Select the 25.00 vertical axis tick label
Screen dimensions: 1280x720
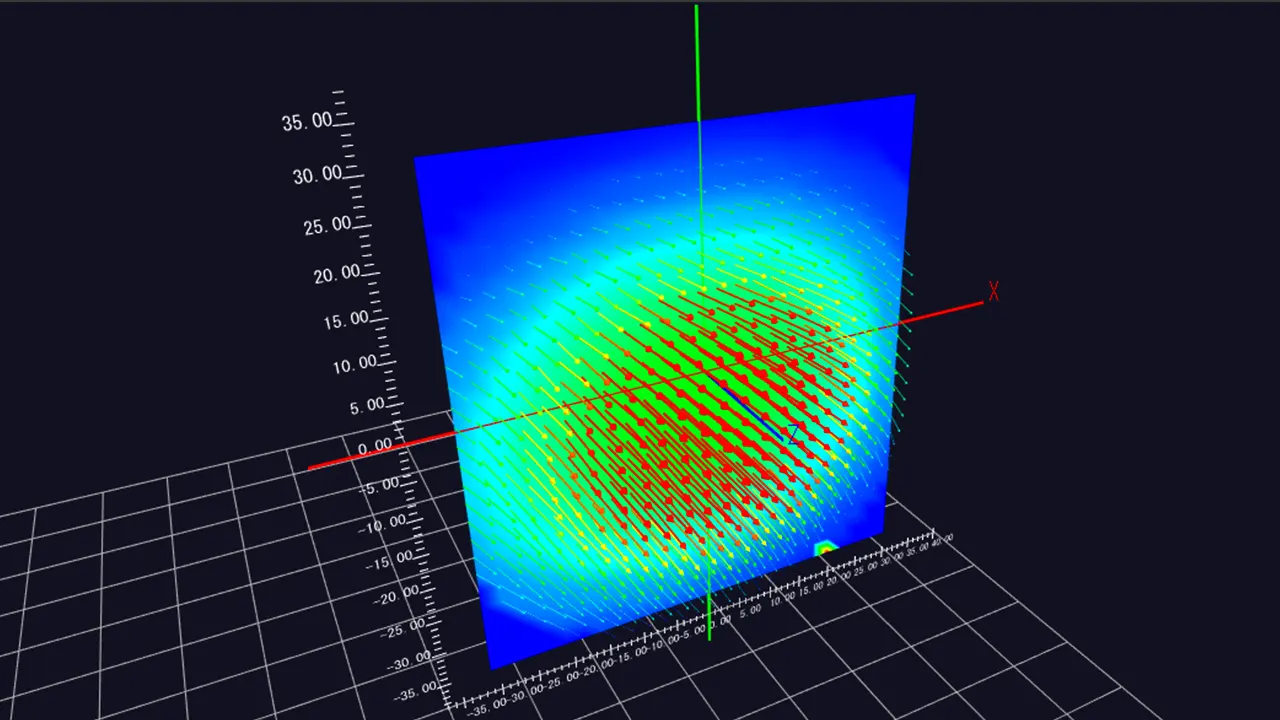click(327, 224)
